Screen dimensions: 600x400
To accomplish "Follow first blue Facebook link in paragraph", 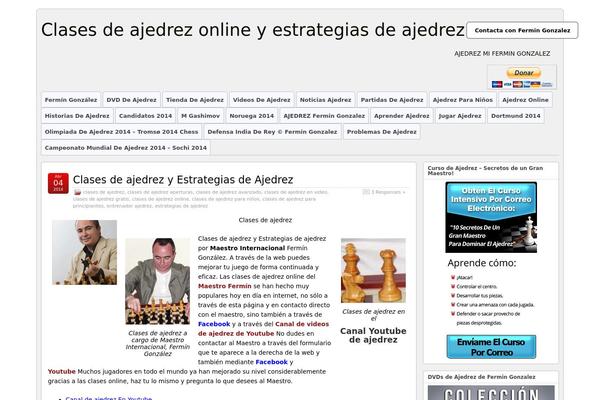I will pos(214,324).
